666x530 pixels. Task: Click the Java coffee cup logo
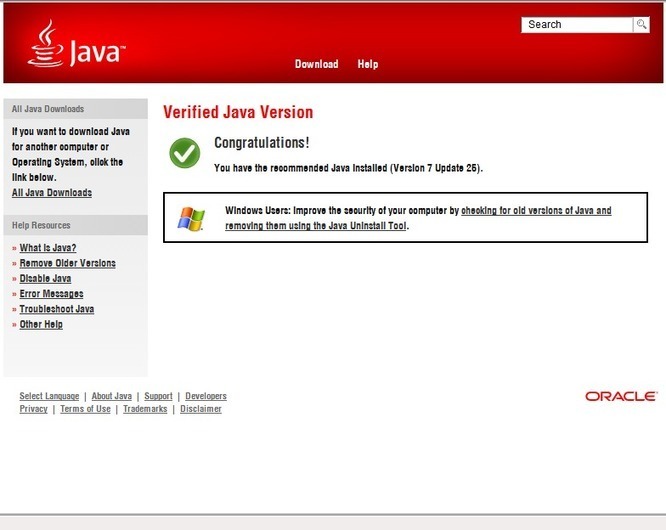click(x=76, y=43)
